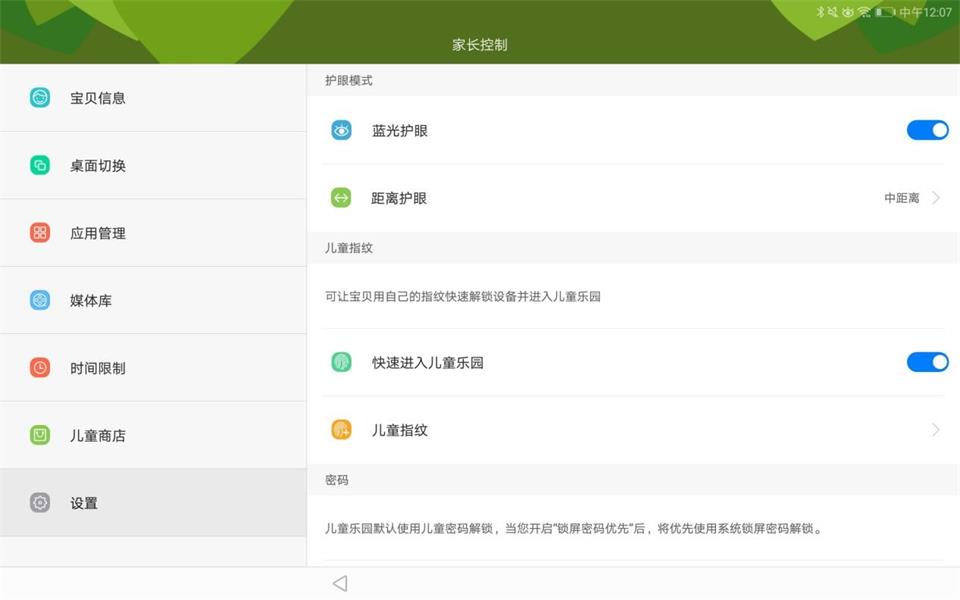Open 儿童指纹 row chevron
Image resolution: width=960 pixels, height=600 pixels.
pos(936,430)
